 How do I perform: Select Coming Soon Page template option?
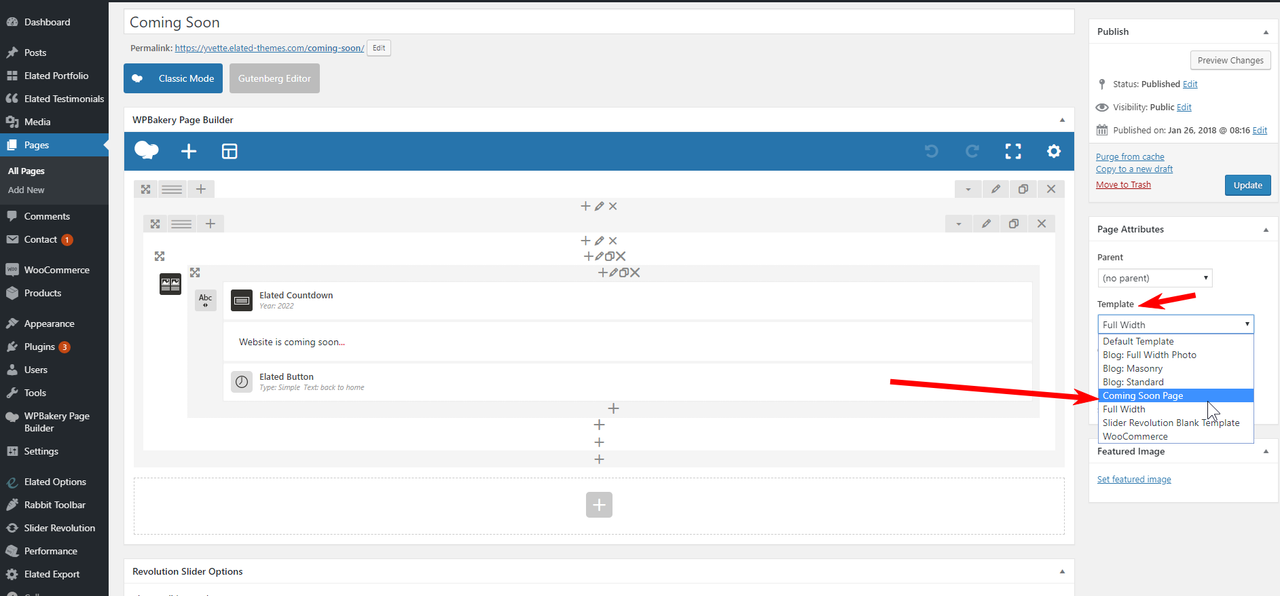point(1176,396)
